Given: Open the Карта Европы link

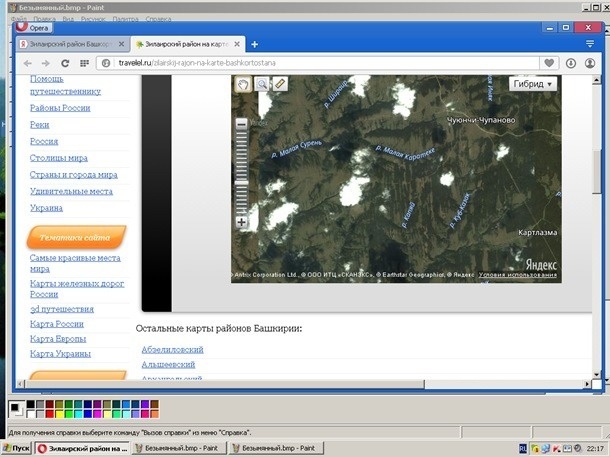Looking at the screenshot, I should 58,339.
